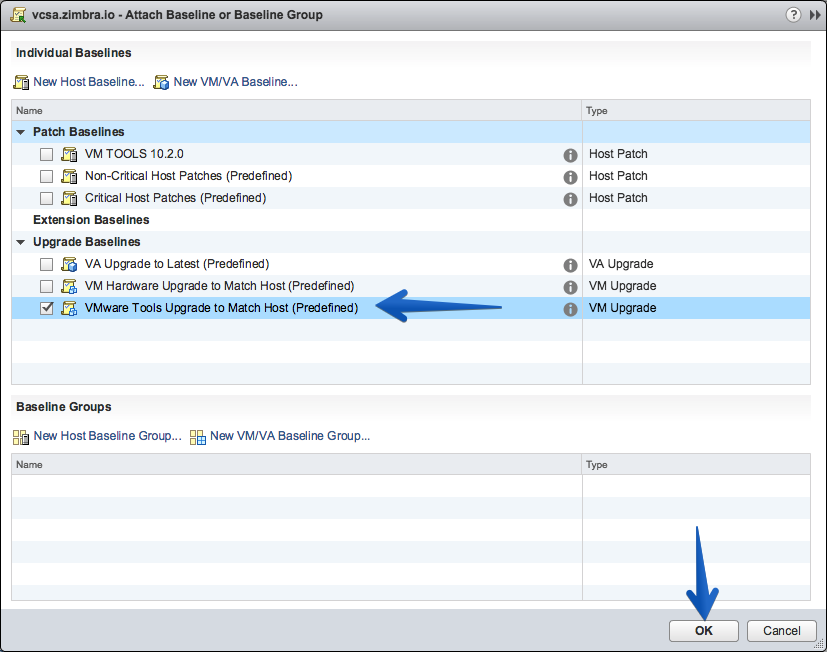
Task: Click the New VM/VA Baseline icon
Action: (161, 82)
